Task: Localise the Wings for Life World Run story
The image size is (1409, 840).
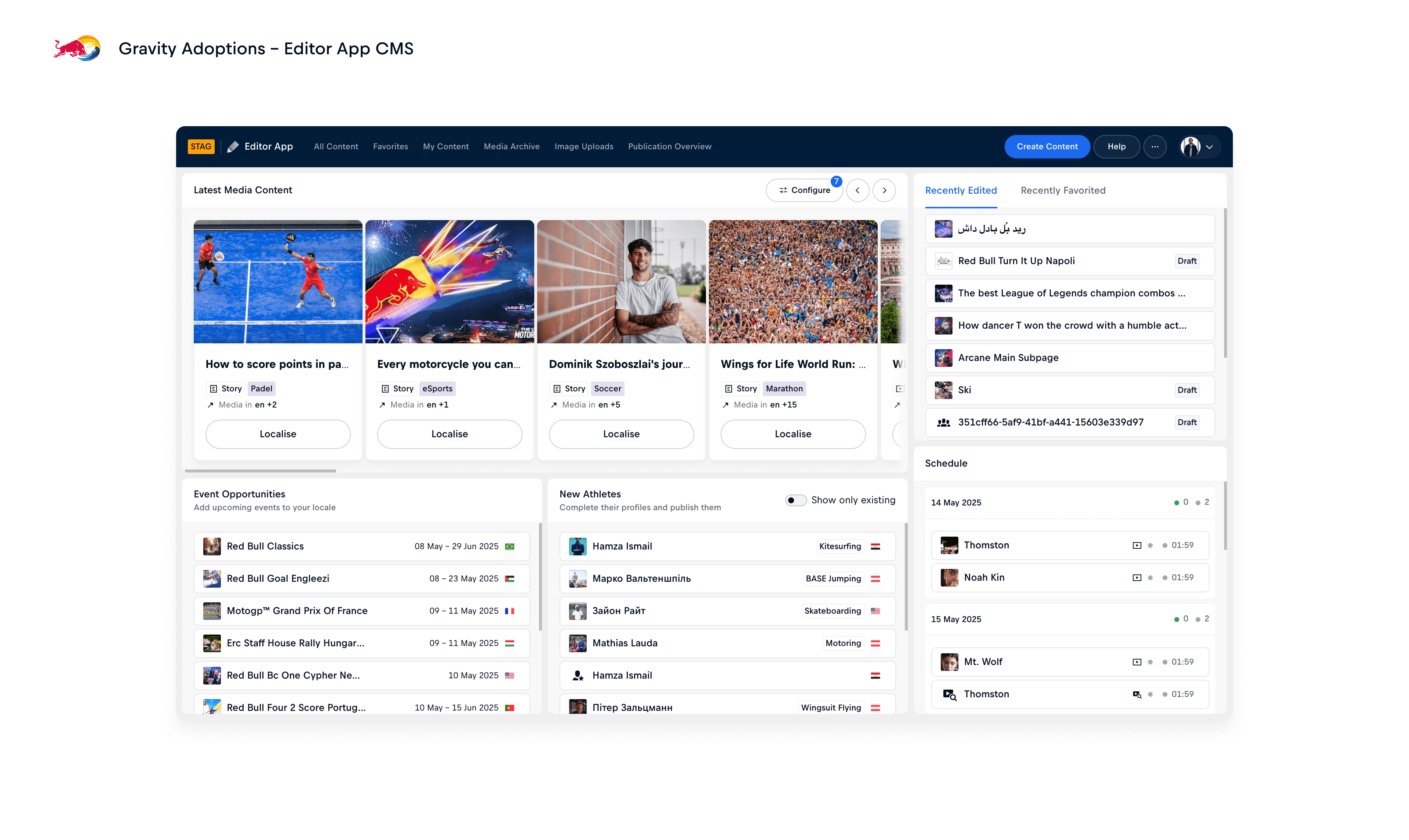Action: point(793,434)
